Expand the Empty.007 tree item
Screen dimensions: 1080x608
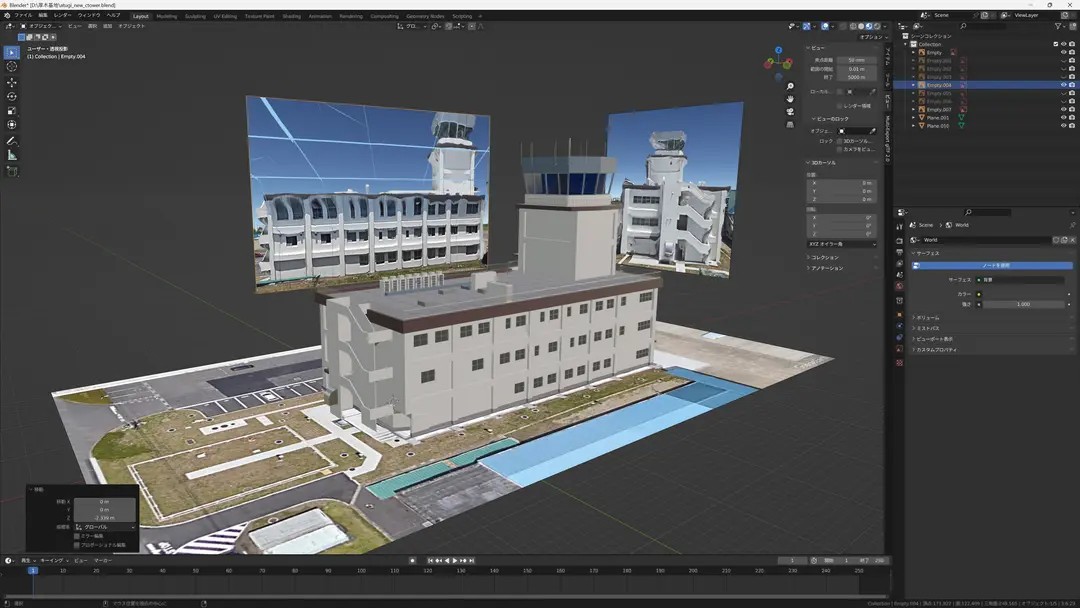click(x=914, y=109)
